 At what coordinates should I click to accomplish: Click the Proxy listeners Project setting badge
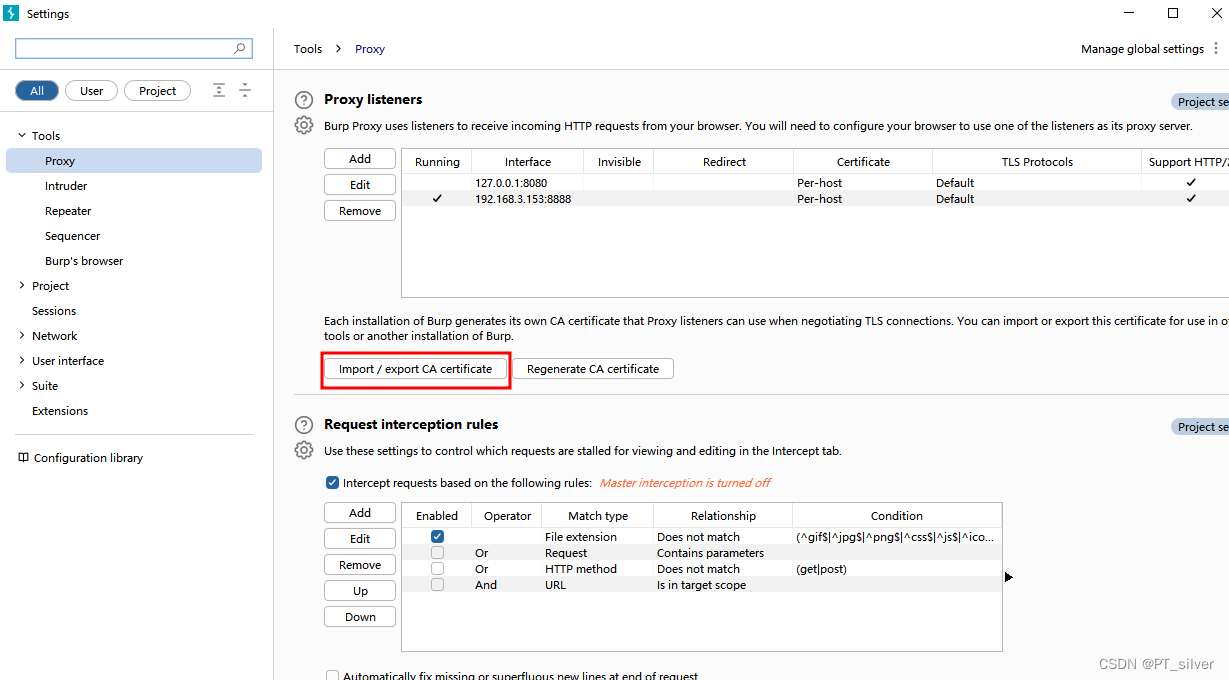point(1201,102)
